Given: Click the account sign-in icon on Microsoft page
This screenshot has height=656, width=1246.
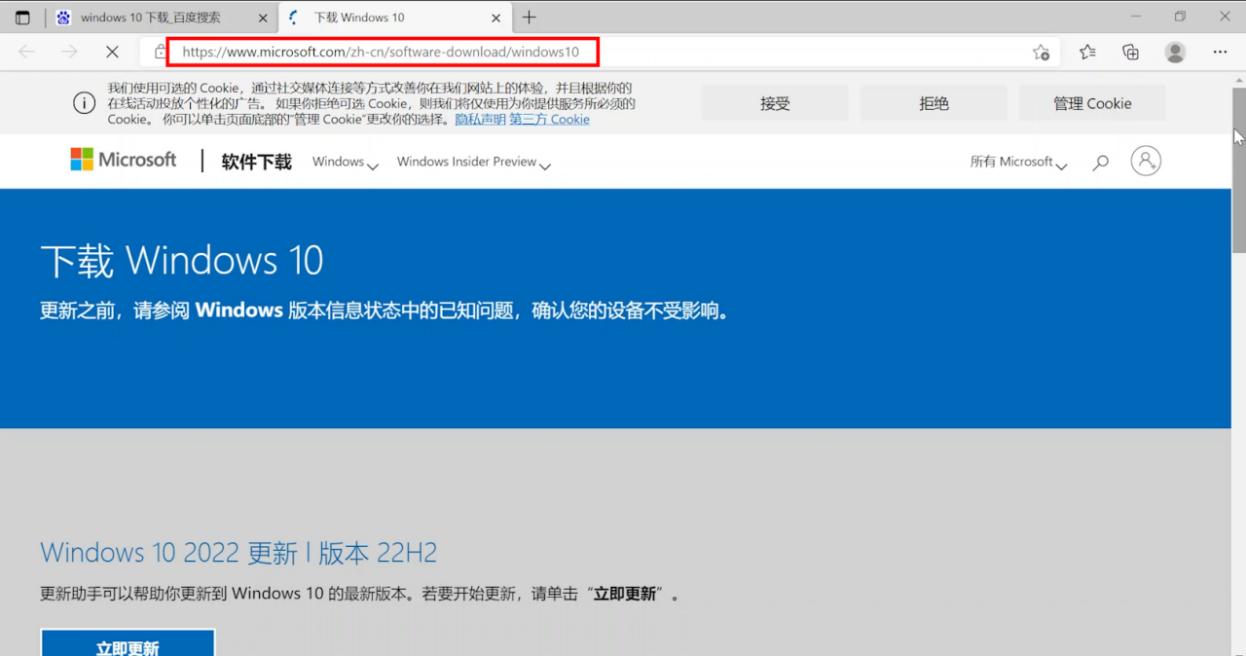Looking at the screenshot, I should (x=1146, y=161).
